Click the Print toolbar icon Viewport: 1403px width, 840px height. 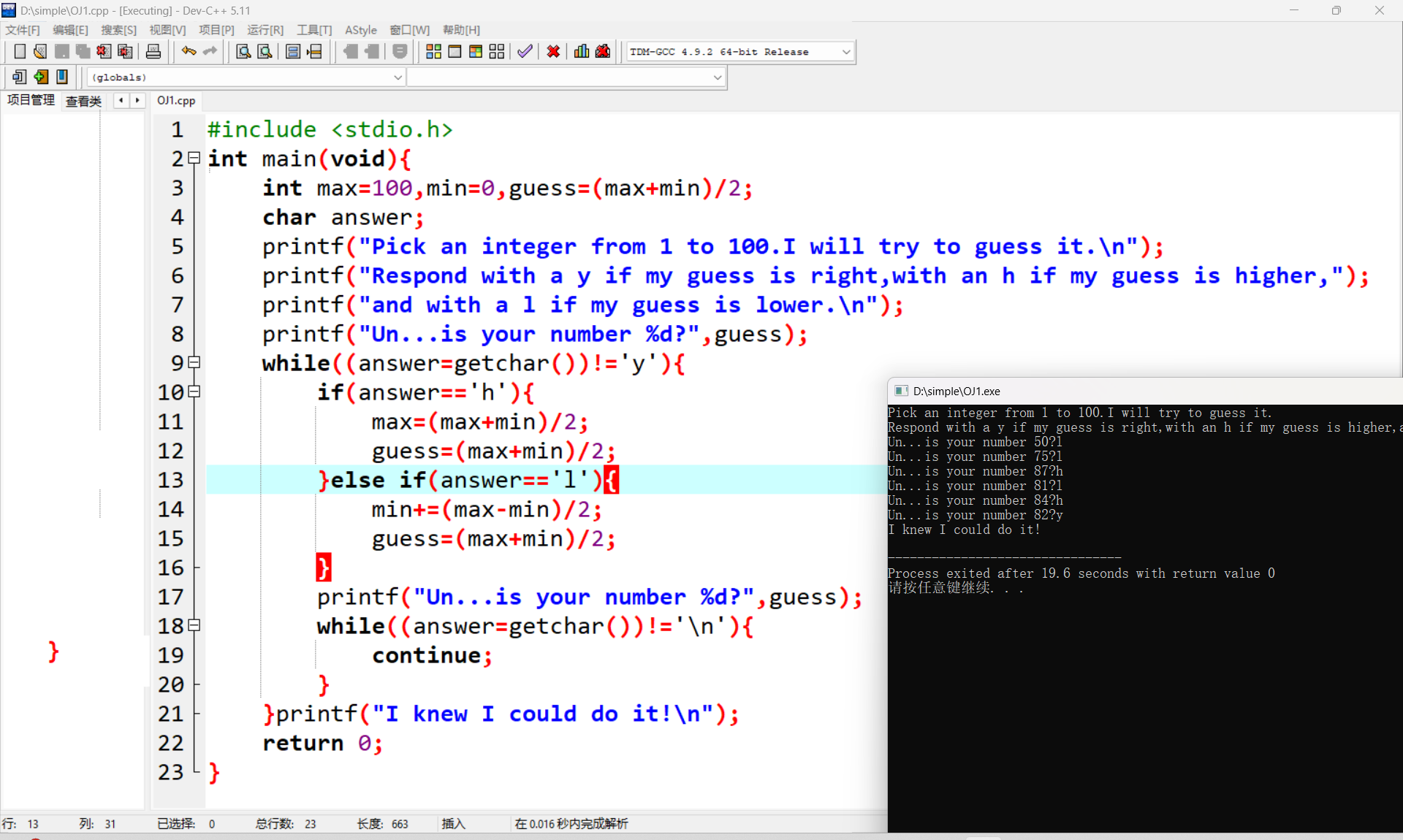(x=153, y=51)
